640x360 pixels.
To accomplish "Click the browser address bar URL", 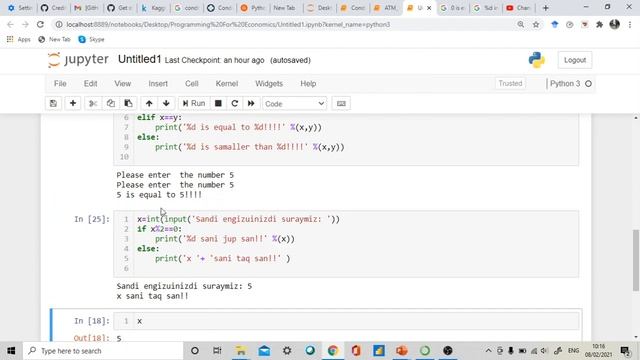I will tap(228, 24).
